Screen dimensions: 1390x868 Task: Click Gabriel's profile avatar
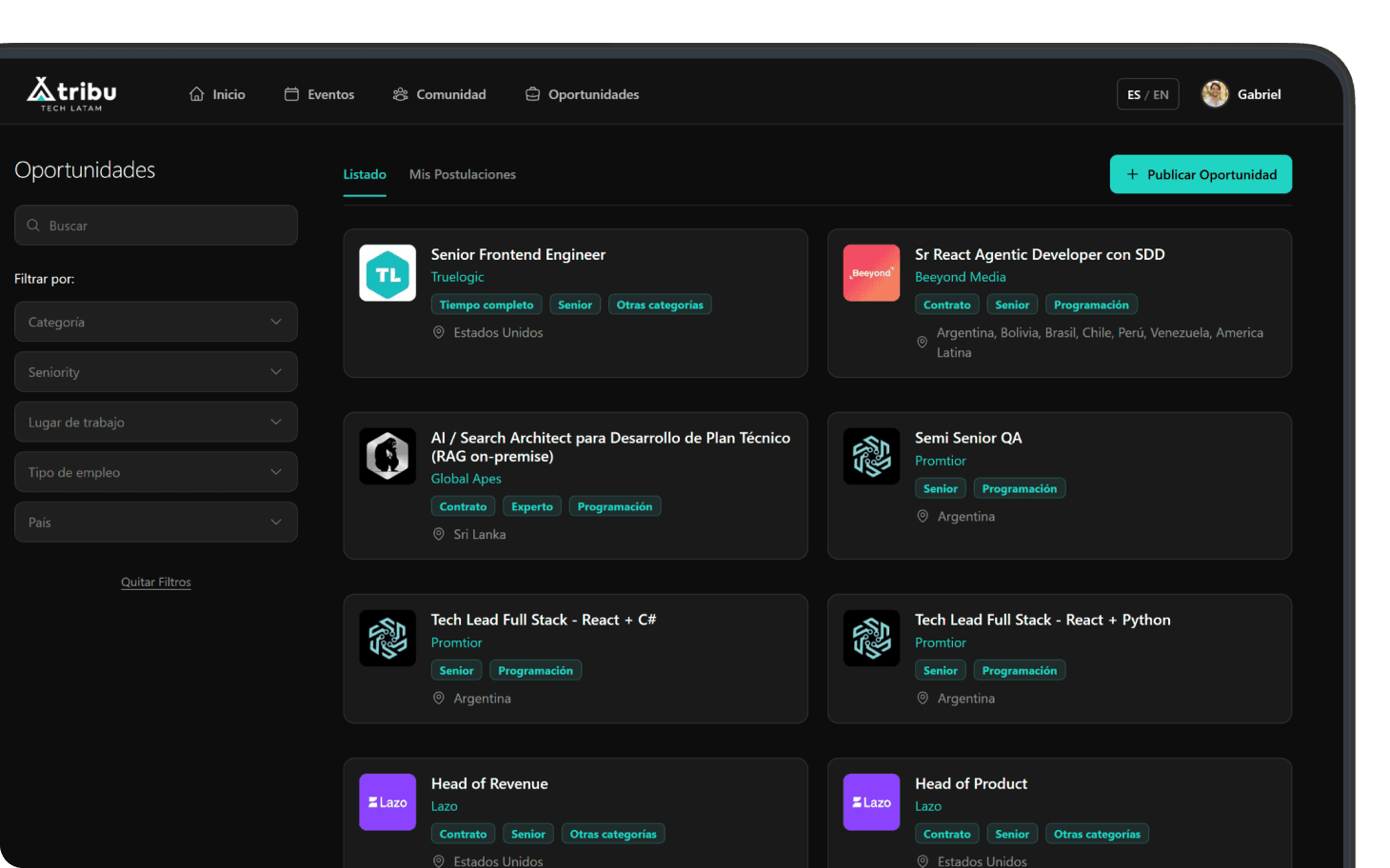pyautogui.click(x=1215, y=94)
